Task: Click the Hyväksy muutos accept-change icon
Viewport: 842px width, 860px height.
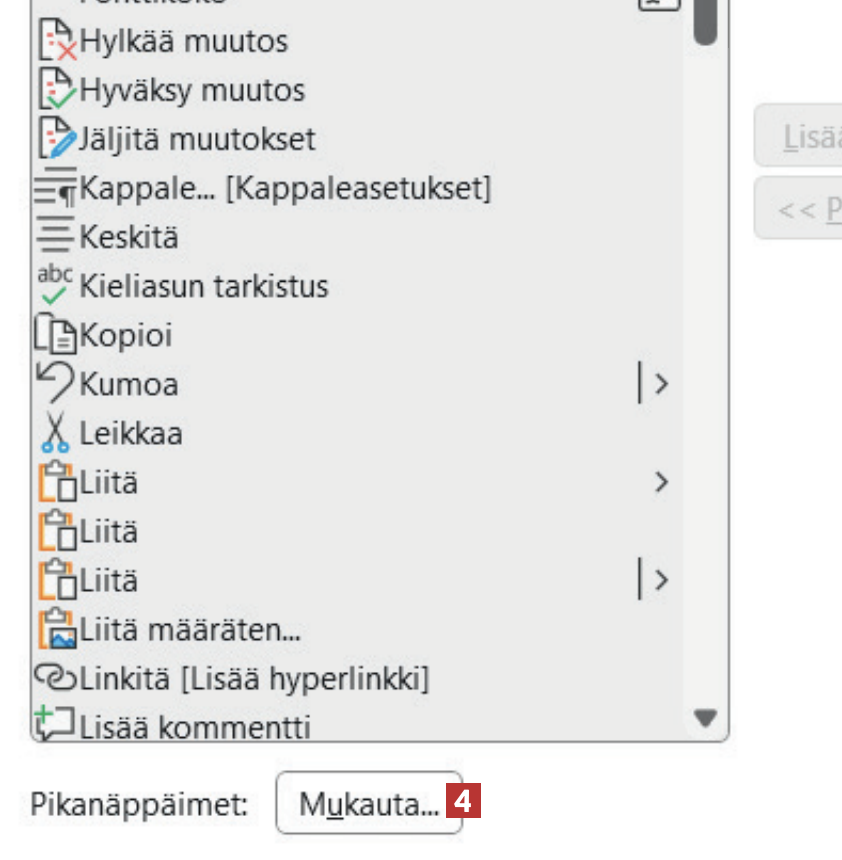Action: [56, 90]
